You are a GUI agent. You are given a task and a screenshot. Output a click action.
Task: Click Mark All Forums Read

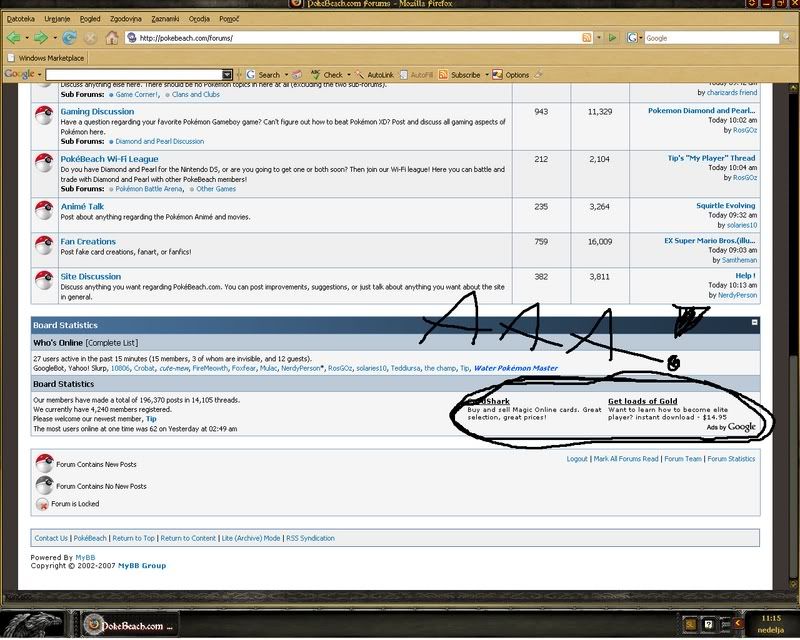click(x=626, y=459)
